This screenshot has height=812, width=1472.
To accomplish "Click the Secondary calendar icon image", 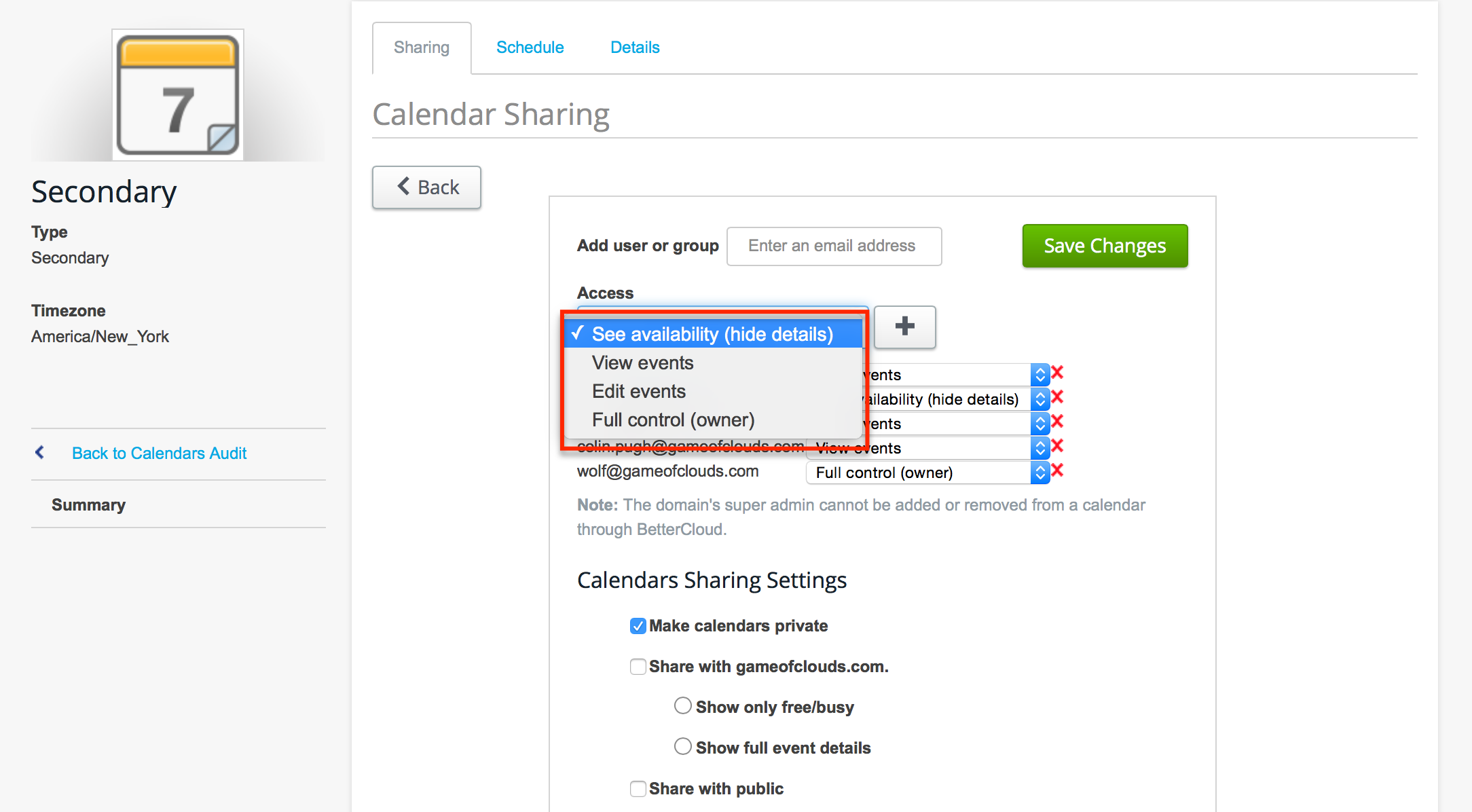I will (x=178, y=95).
